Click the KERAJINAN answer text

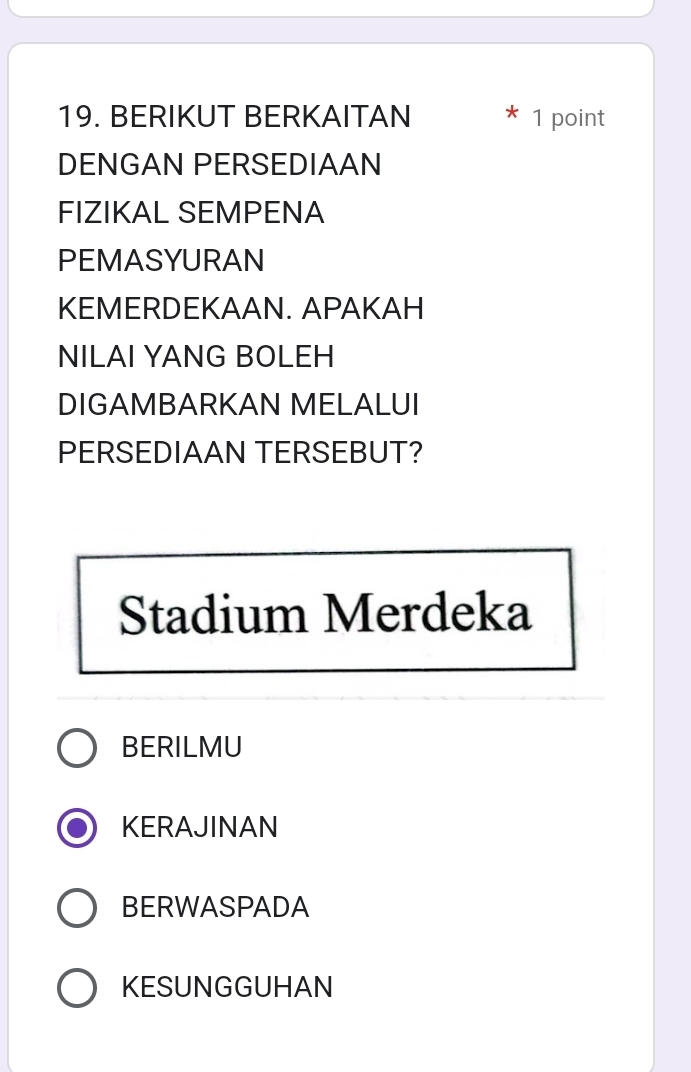tap(199, 828)
